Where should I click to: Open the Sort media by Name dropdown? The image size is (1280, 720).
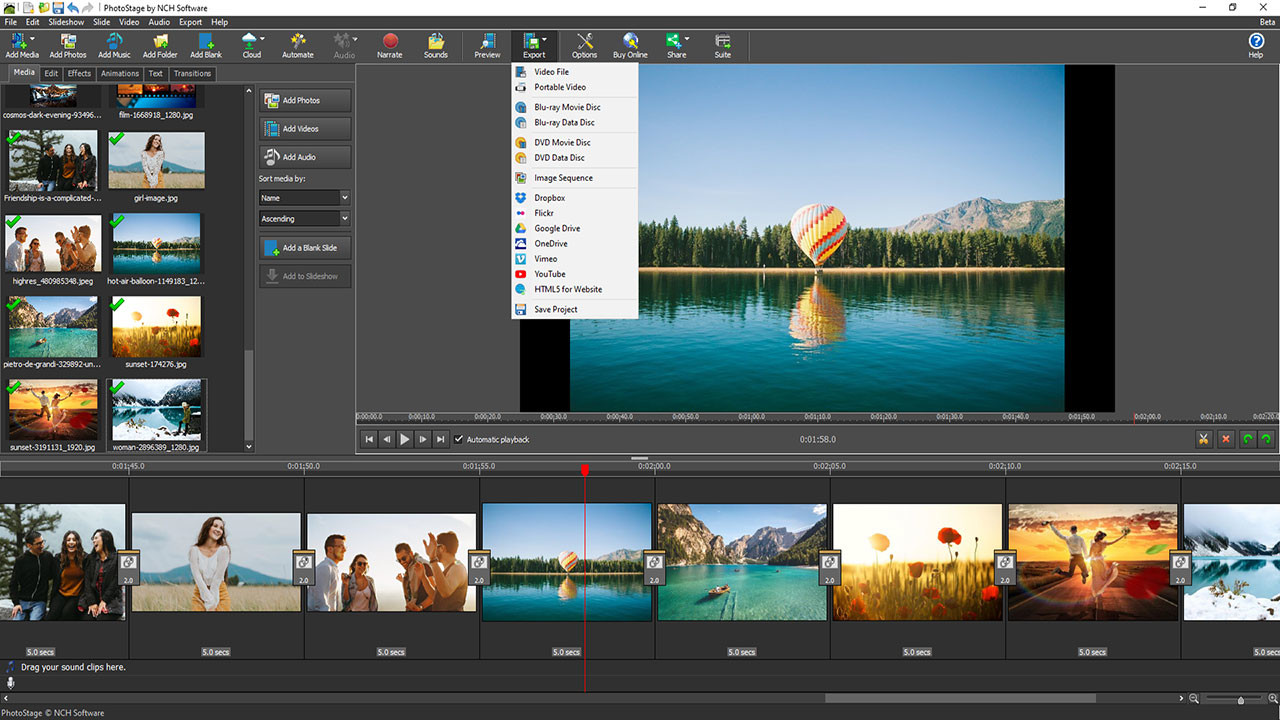click(303, 197)
